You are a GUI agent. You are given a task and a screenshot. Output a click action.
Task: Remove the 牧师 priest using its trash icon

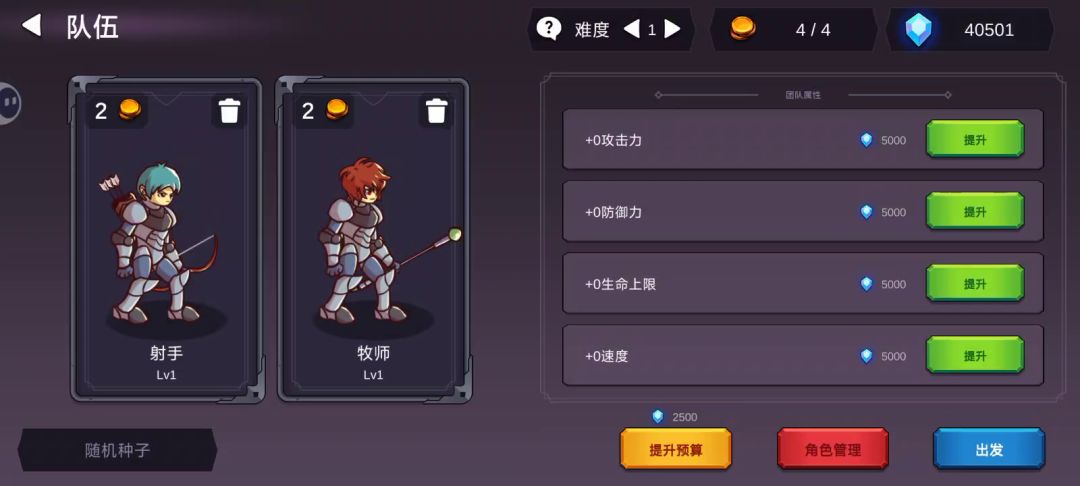(x=437, y=110)
